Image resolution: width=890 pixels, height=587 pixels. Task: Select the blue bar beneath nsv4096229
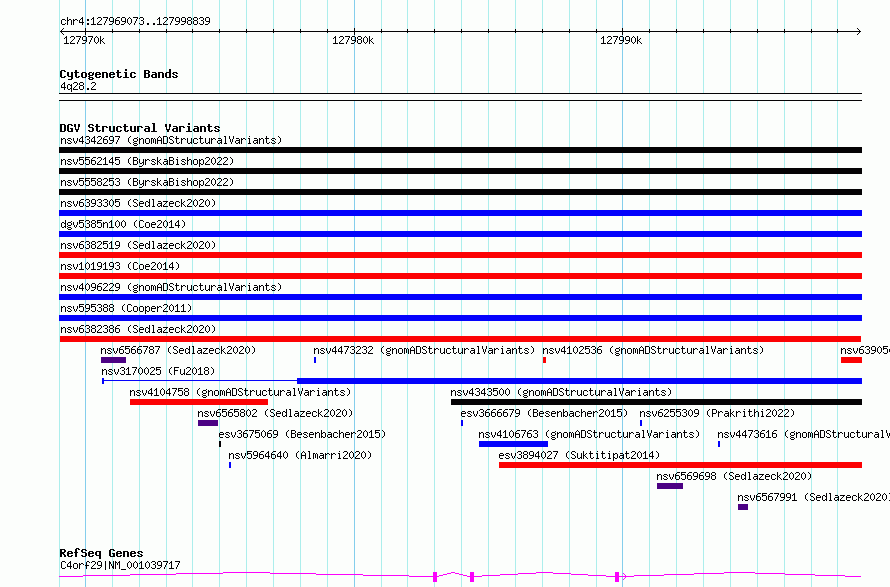[460, 297]
